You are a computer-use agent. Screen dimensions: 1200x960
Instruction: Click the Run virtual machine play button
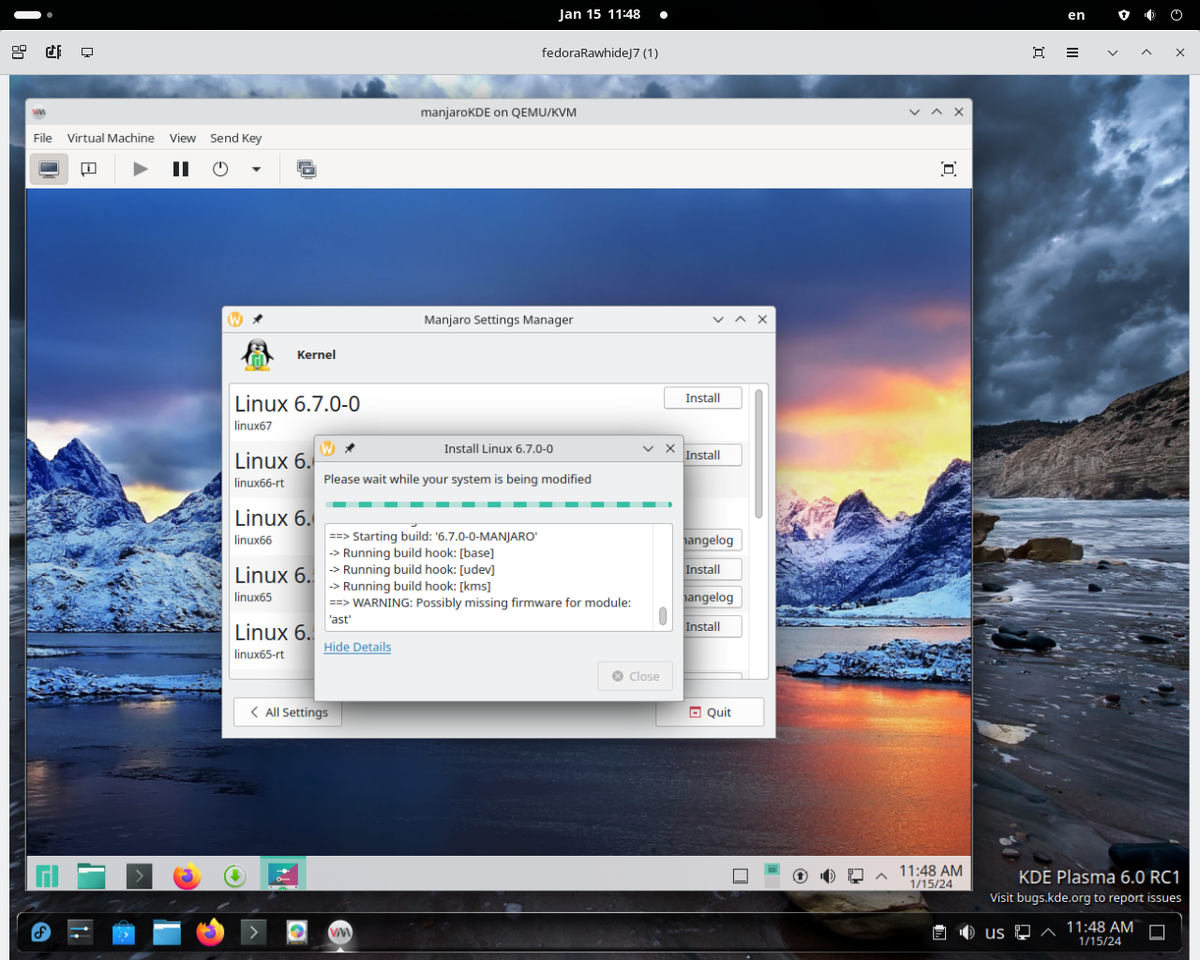[x=141, y=169]
